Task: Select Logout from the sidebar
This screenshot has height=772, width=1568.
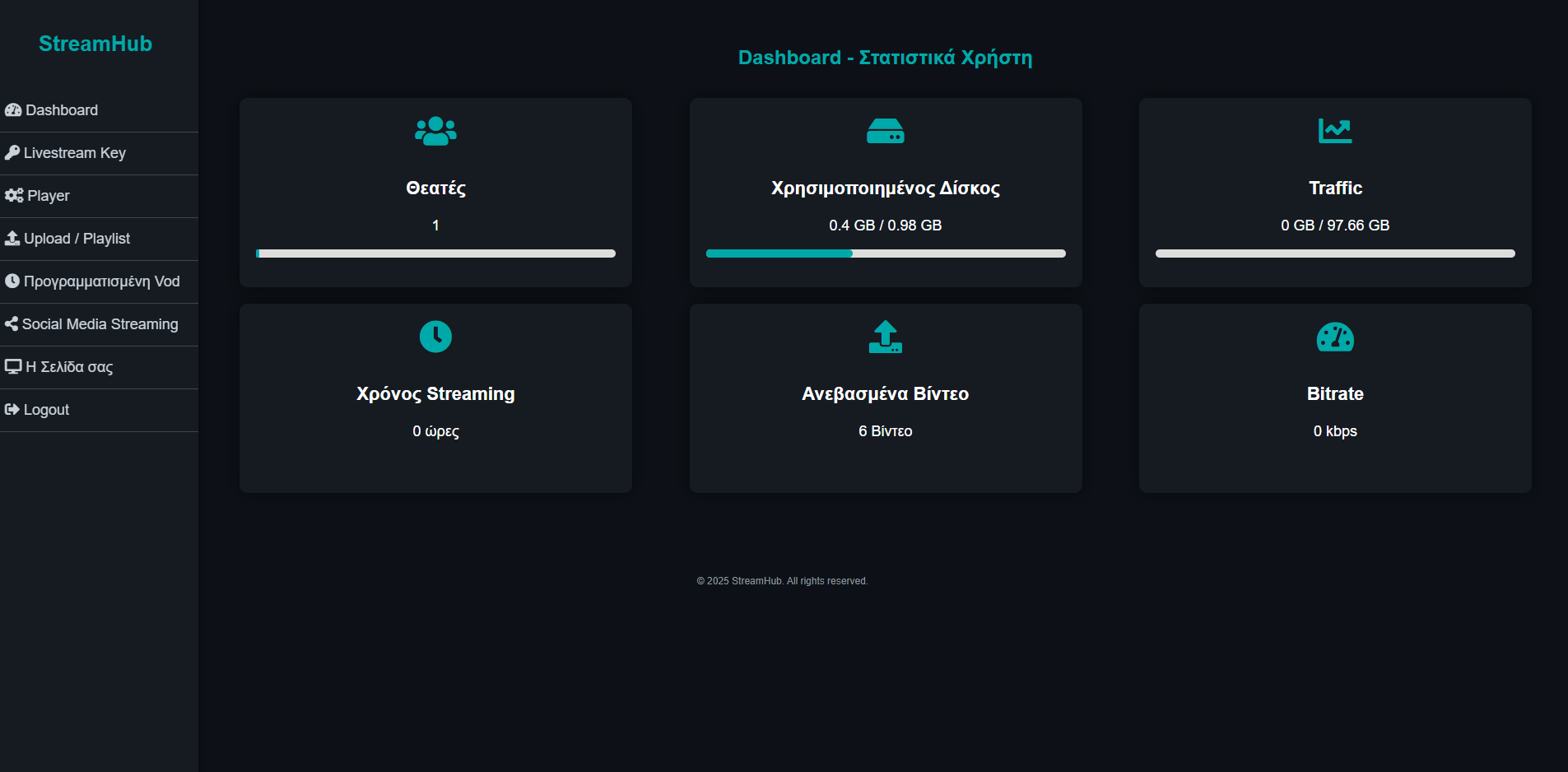Action: [46, 410]
